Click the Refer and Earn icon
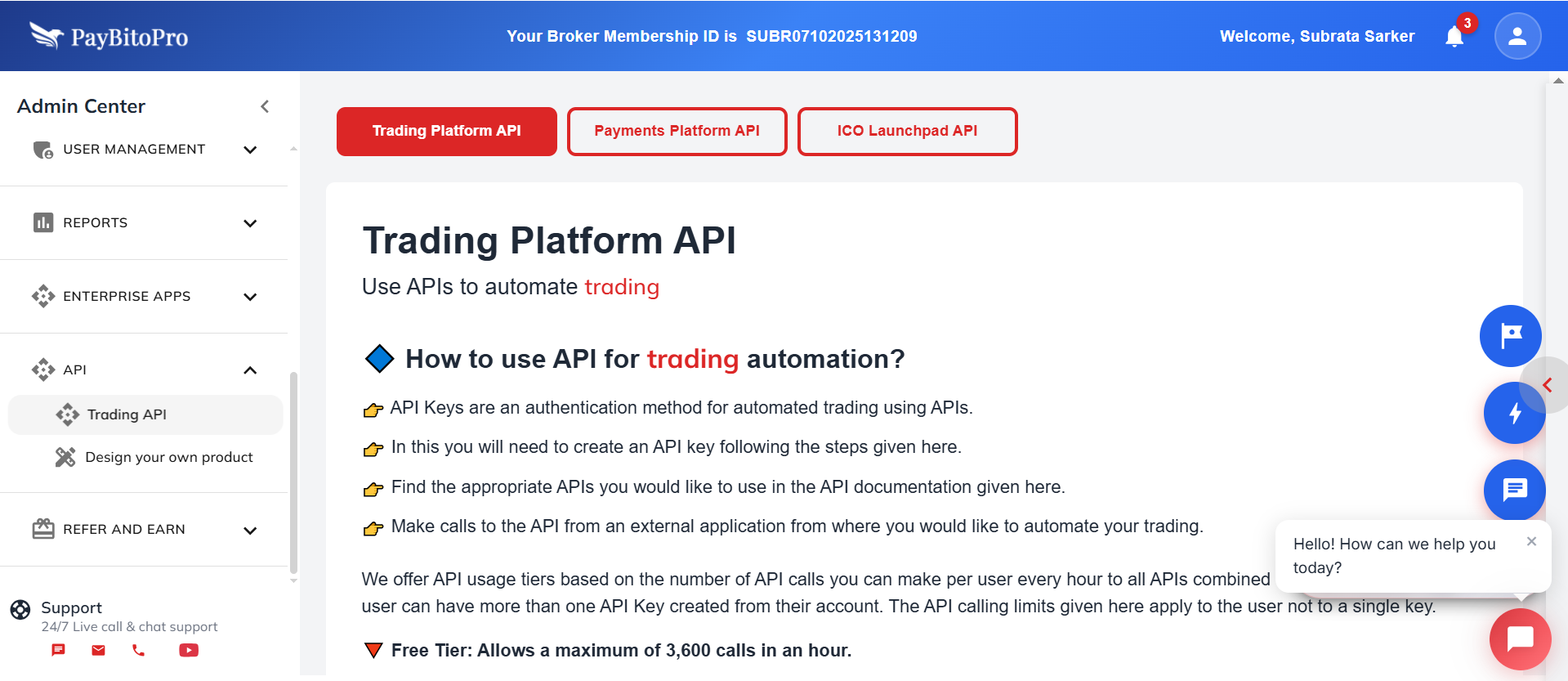This screenshot has height=681, width=1568. point(43,529)
